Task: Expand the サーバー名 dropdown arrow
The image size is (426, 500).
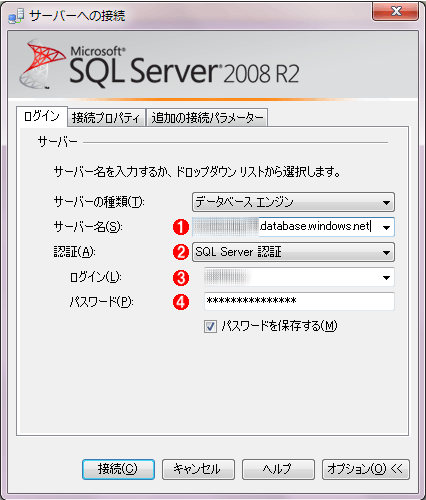Action: 386,227
